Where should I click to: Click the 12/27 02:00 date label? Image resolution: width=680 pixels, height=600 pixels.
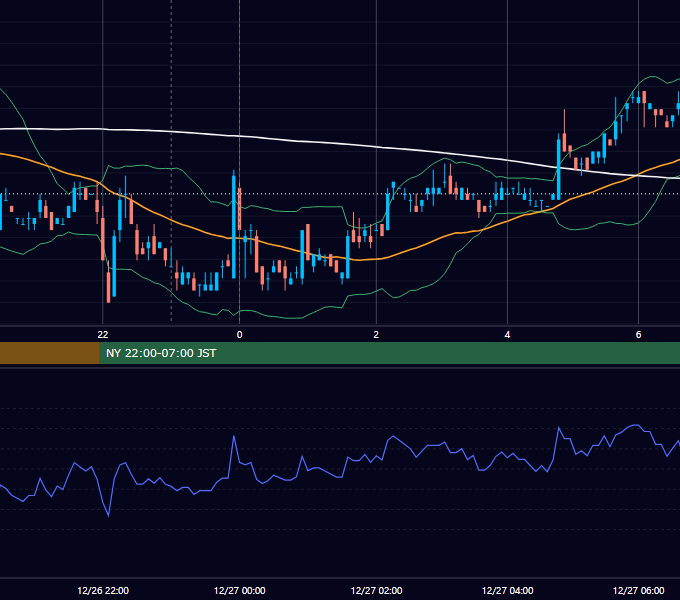(376, 590)
